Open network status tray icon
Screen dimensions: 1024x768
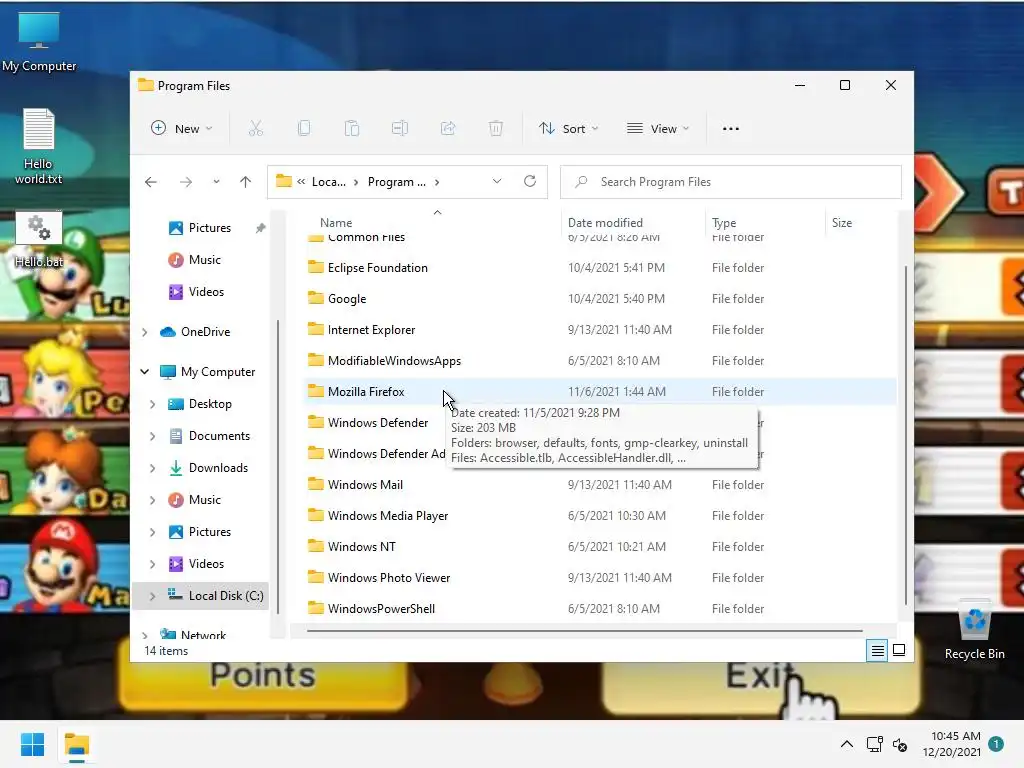coord(874,744)
